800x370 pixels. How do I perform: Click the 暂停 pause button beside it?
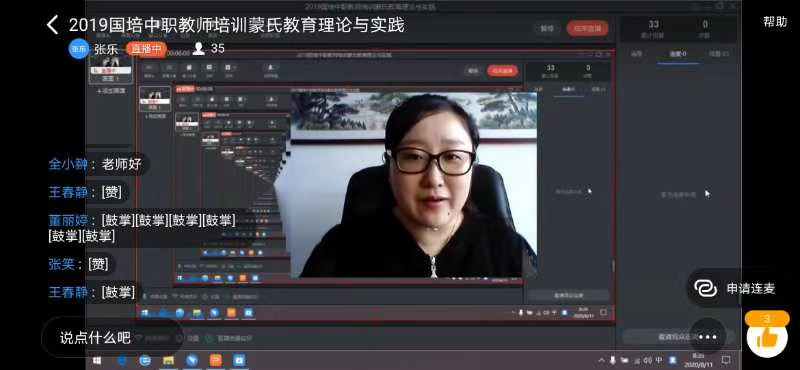tap(547, 29)
